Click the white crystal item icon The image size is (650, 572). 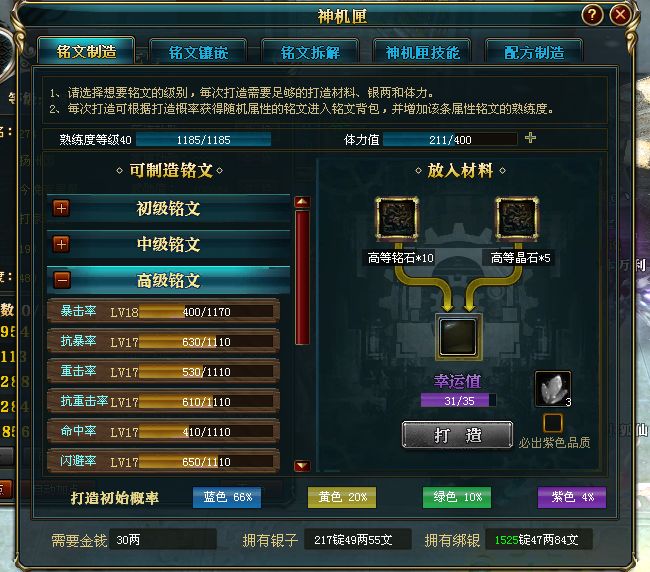coord(553,389)
